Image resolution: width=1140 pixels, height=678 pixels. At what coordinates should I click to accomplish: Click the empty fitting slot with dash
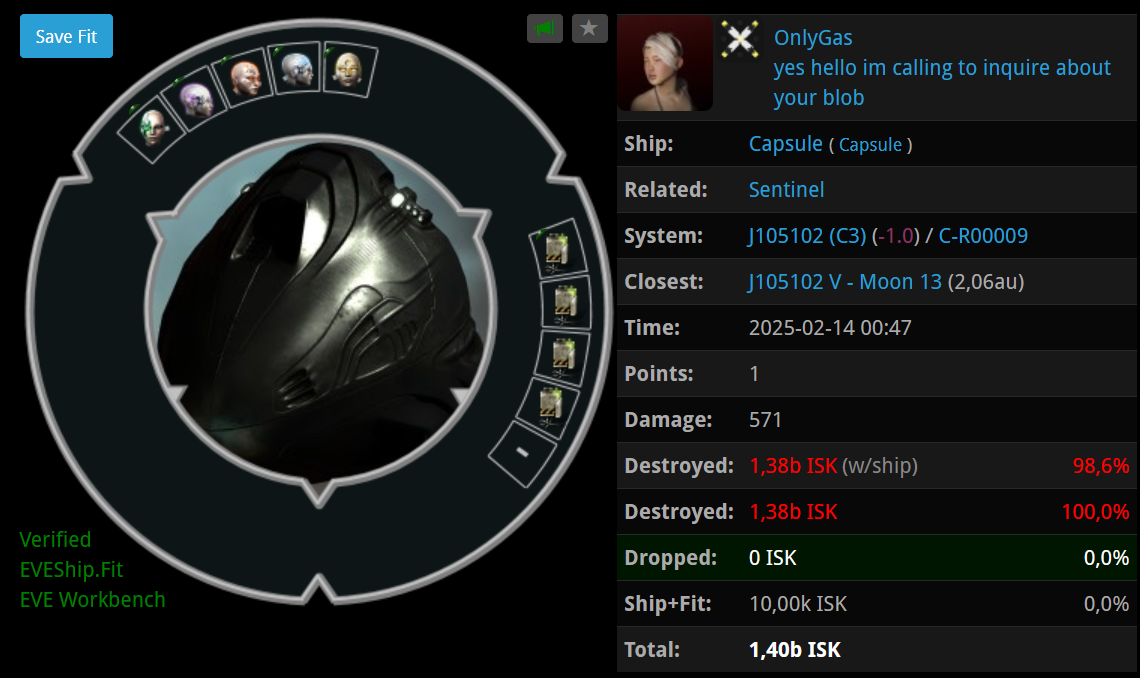(522, 454)
